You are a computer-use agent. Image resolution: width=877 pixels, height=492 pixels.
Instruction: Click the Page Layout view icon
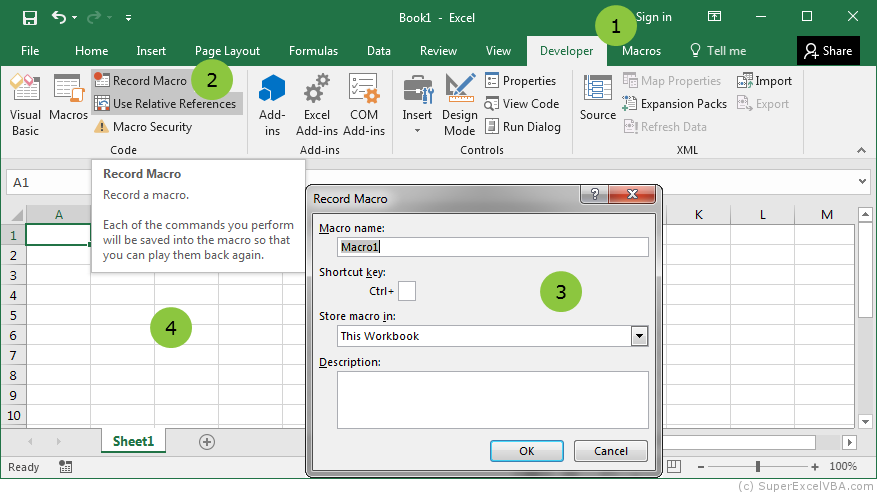coord(674,466)
